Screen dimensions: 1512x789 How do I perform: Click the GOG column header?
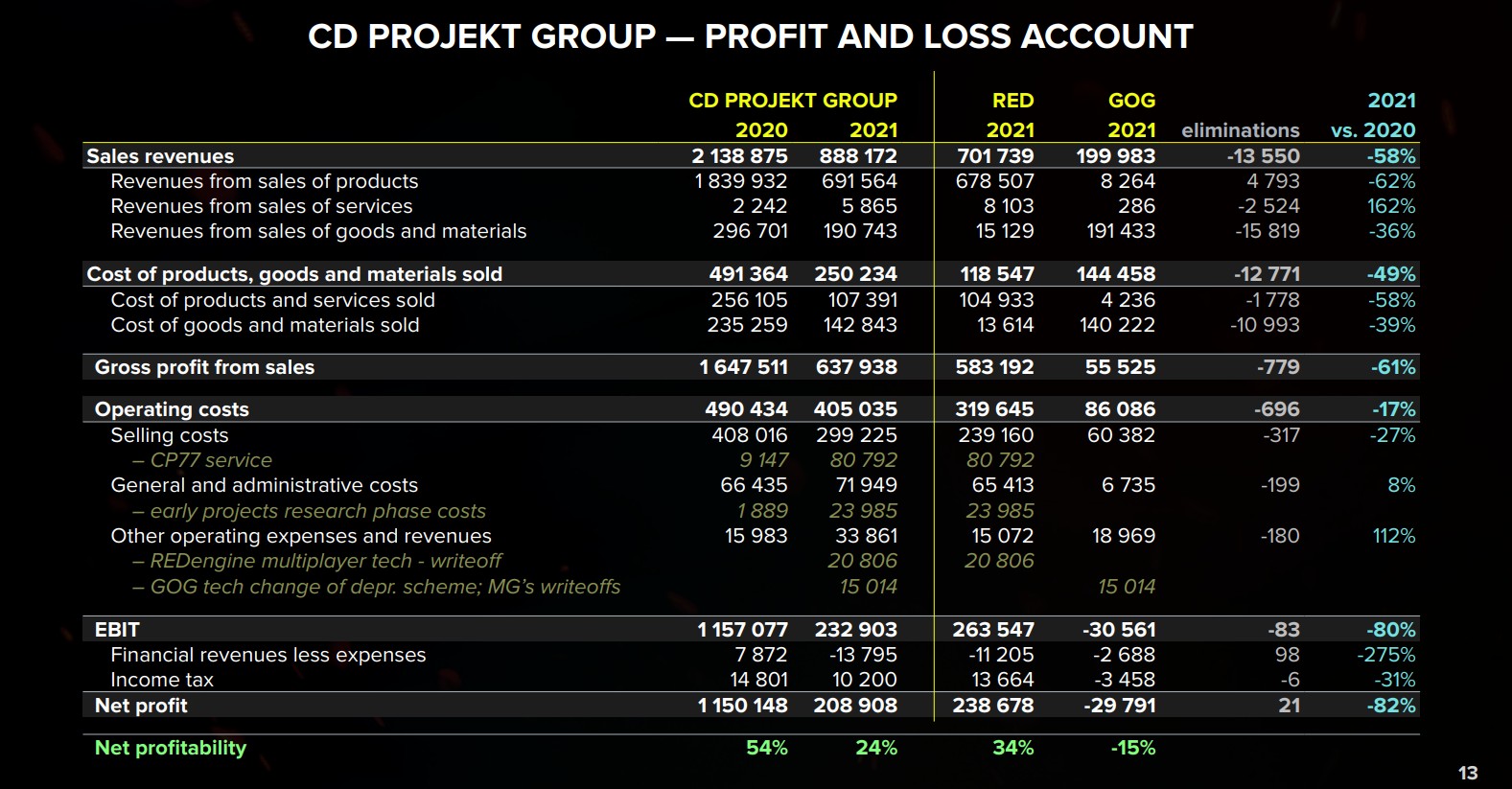1131,101
